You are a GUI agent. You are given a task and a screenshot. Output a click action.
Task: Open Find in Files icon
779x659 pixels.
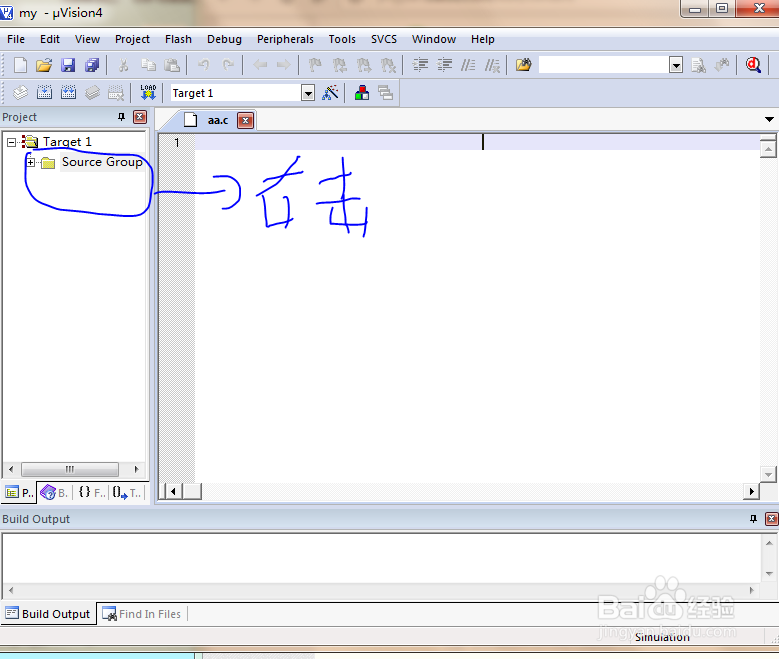tap(524, 65)
